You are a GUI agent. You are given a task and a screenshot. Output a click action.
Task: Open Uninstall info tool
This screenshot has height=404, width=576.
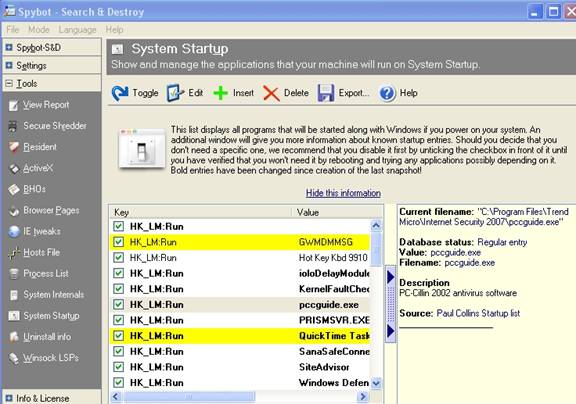point(47,337)
